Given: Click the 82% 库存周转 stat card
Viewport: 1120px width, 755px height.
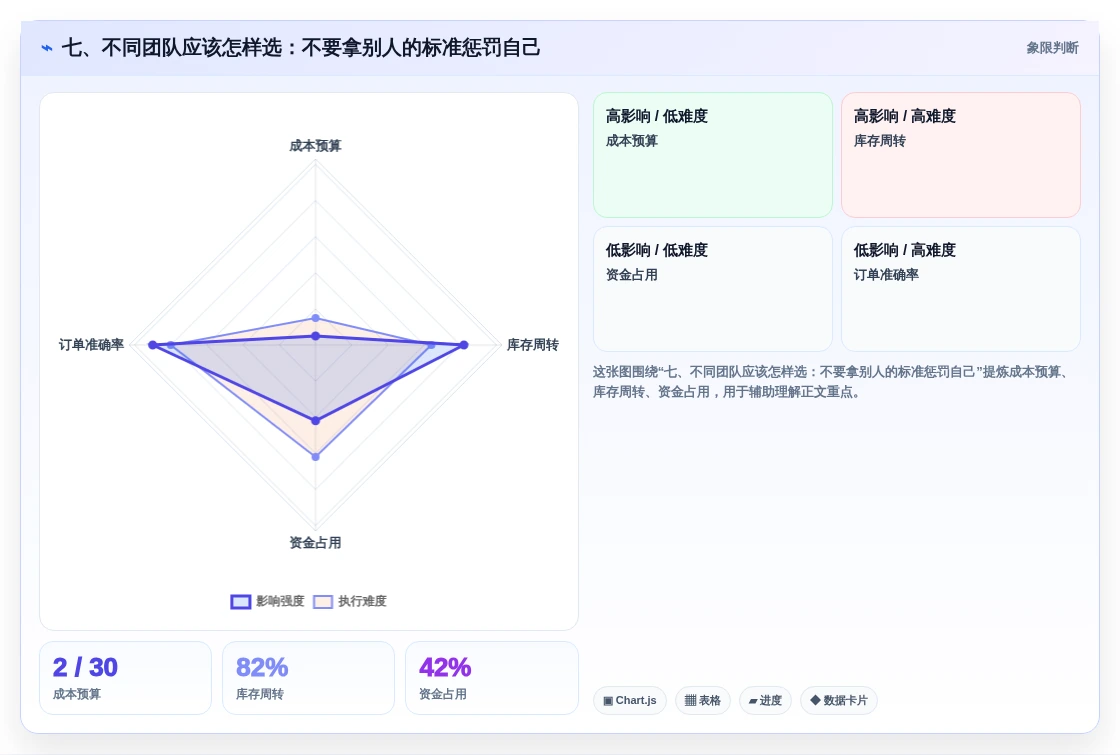Looking at the screenshot, I should click(x=309, y=678).
